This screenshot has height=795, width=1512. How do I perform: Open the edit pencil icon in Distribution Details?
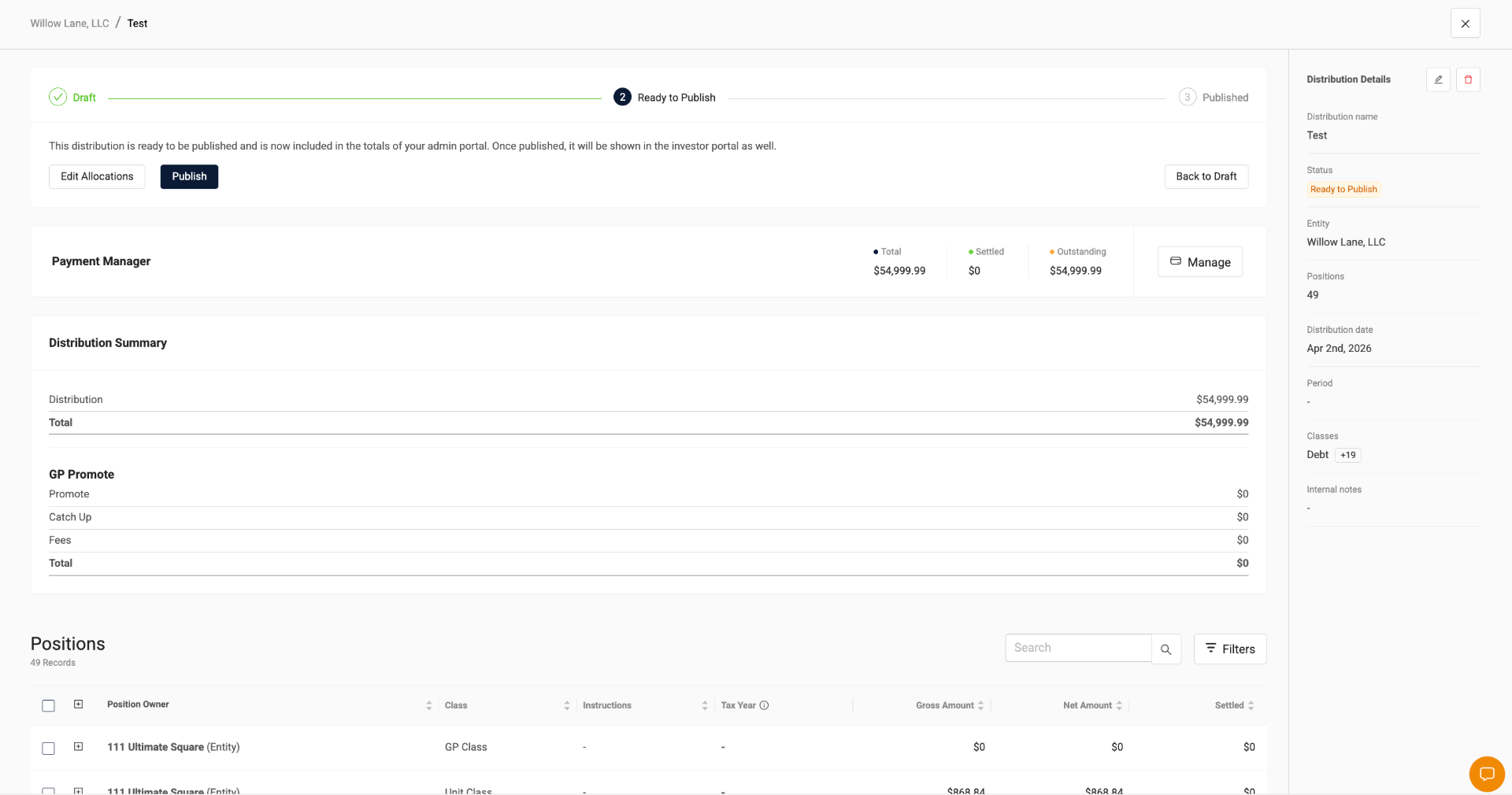[x=1438, y=79]
